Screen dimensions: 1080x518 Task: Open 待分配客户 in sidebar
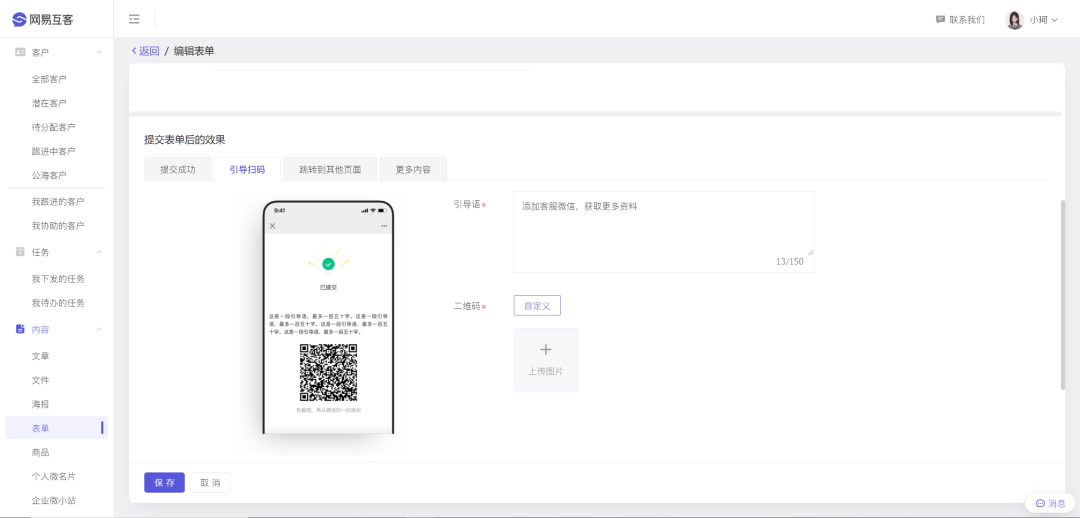[x=53, y=127]
